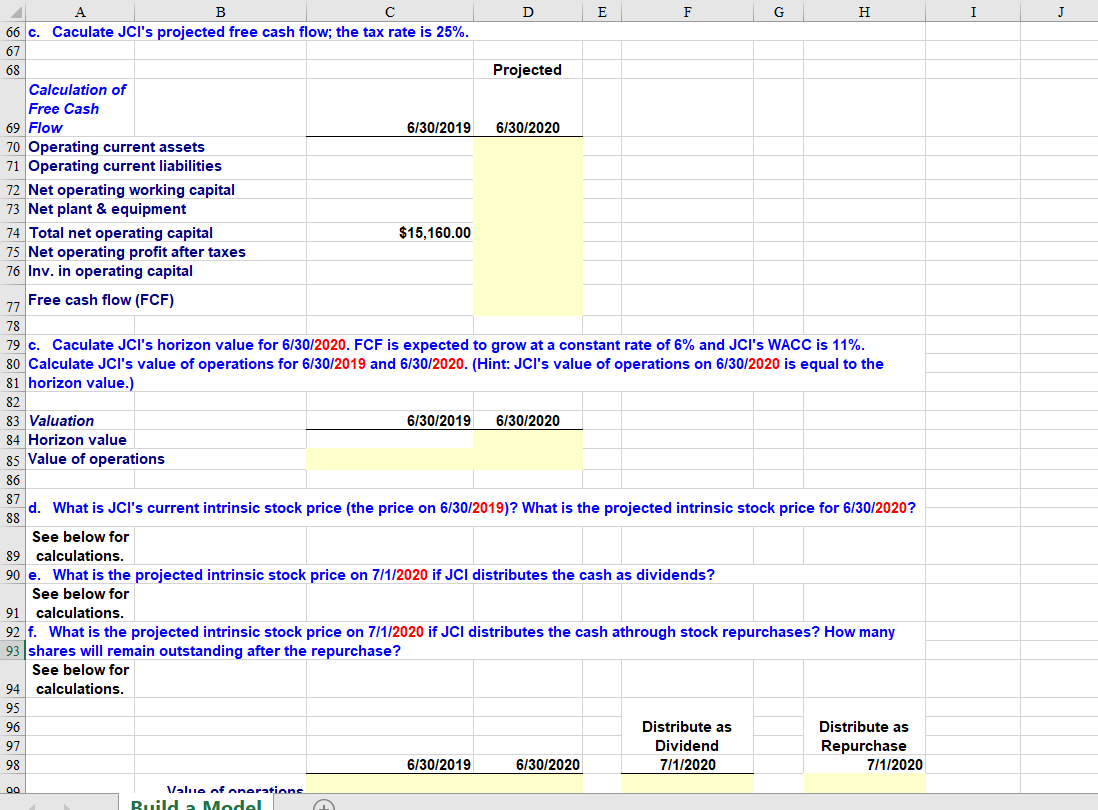Select row 74 header
Screen dimensions: 1098x810
pos(13,233)
